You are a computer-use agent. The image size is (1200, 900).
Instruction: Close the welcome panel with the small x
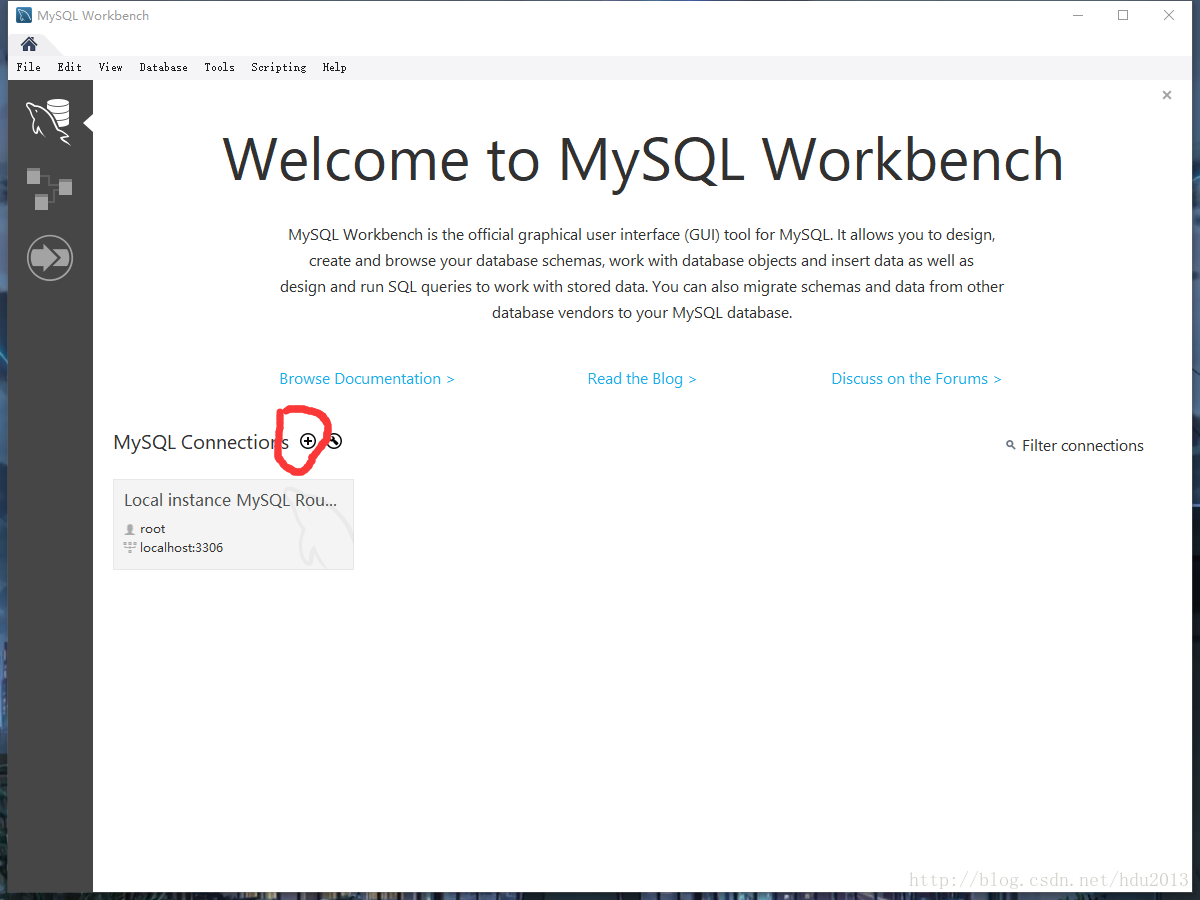[1166, 95]
